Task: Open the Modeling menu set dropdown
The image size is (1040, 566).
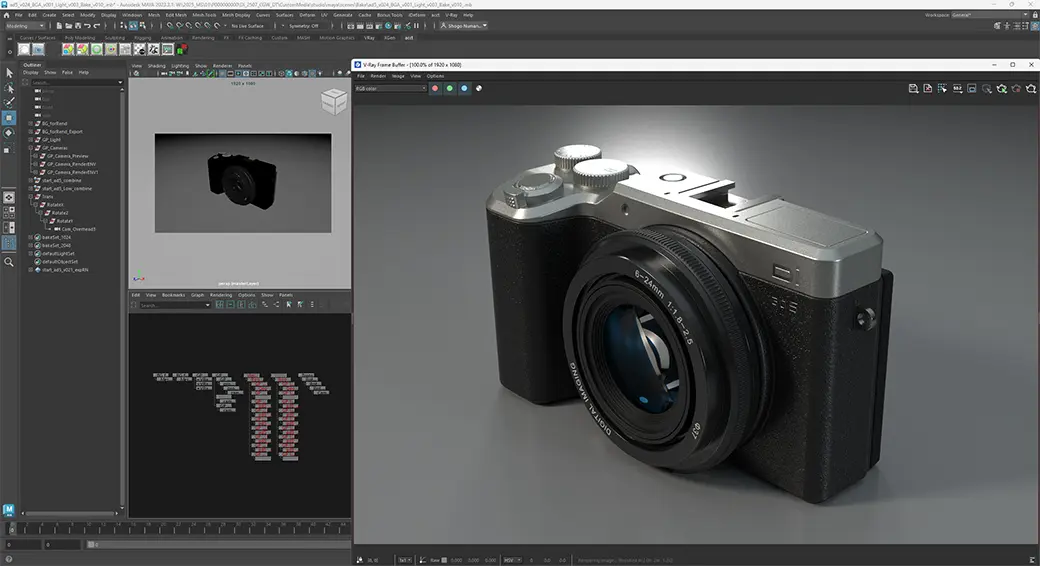Action: click(x=25, y=26)
